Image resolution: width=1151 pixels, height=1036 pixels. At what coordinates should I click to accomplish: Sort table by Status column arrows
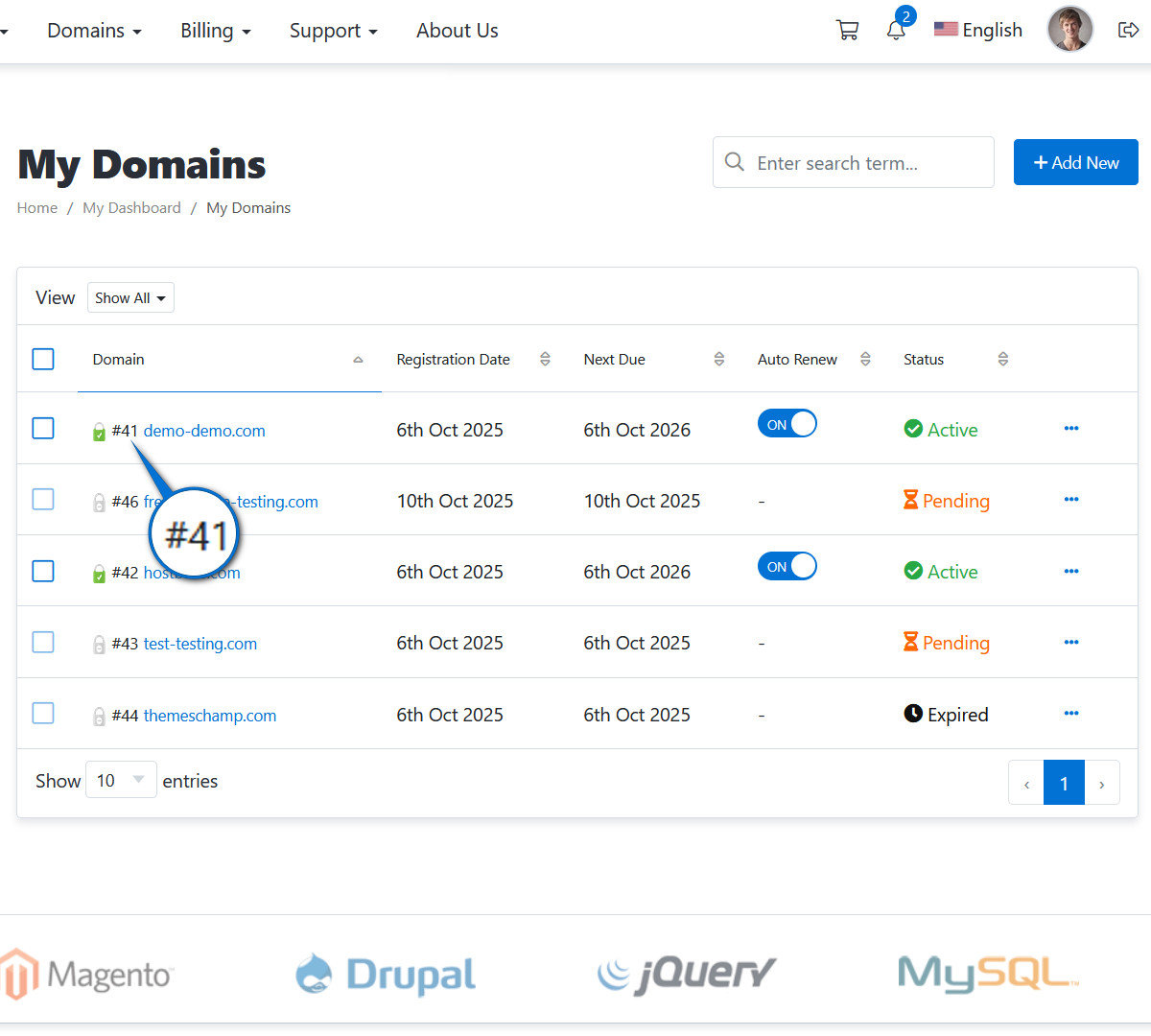point(1002,359)
